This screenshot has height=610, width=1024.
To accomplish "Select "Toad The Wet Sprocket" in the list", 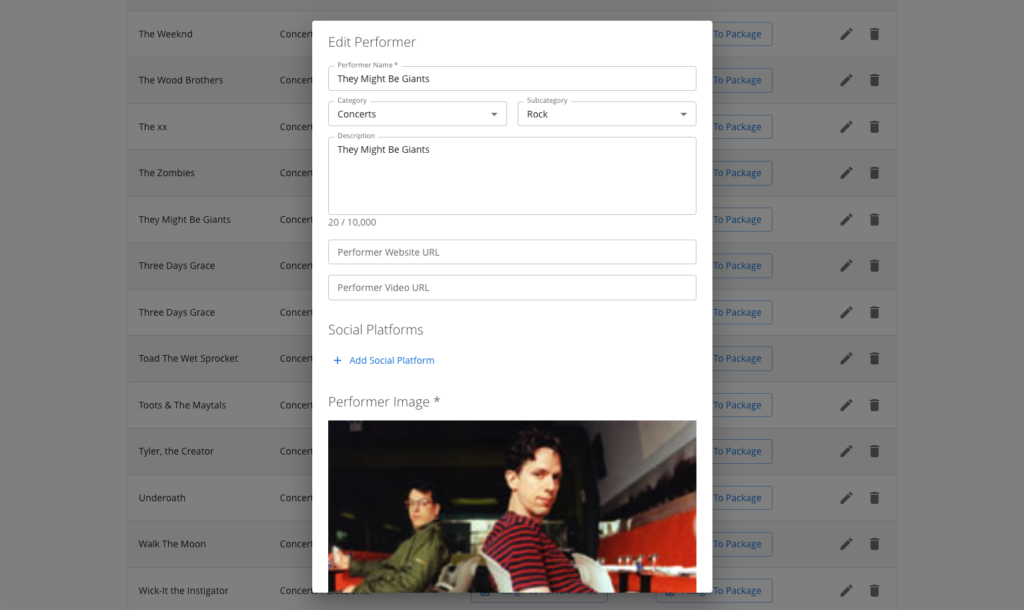I will coord(188,359).
